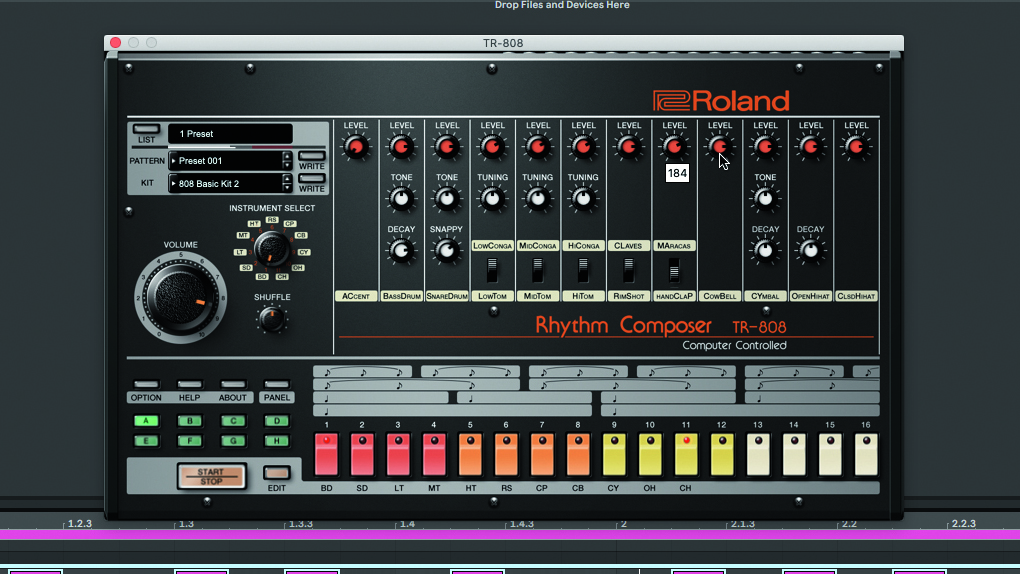This screenshot has height=574, width=1020.
Task: Click the CowBell LEVEL knob
Action: tap(719, 146)
